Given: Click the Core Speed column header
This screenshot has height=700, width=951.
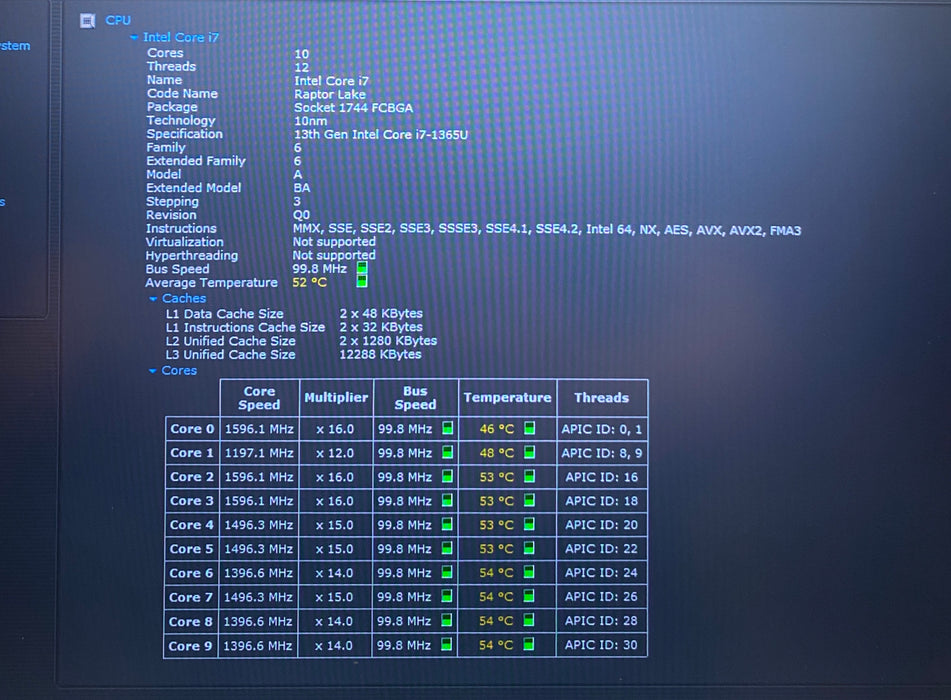Looking at the screenshot, I should [260, 398].
